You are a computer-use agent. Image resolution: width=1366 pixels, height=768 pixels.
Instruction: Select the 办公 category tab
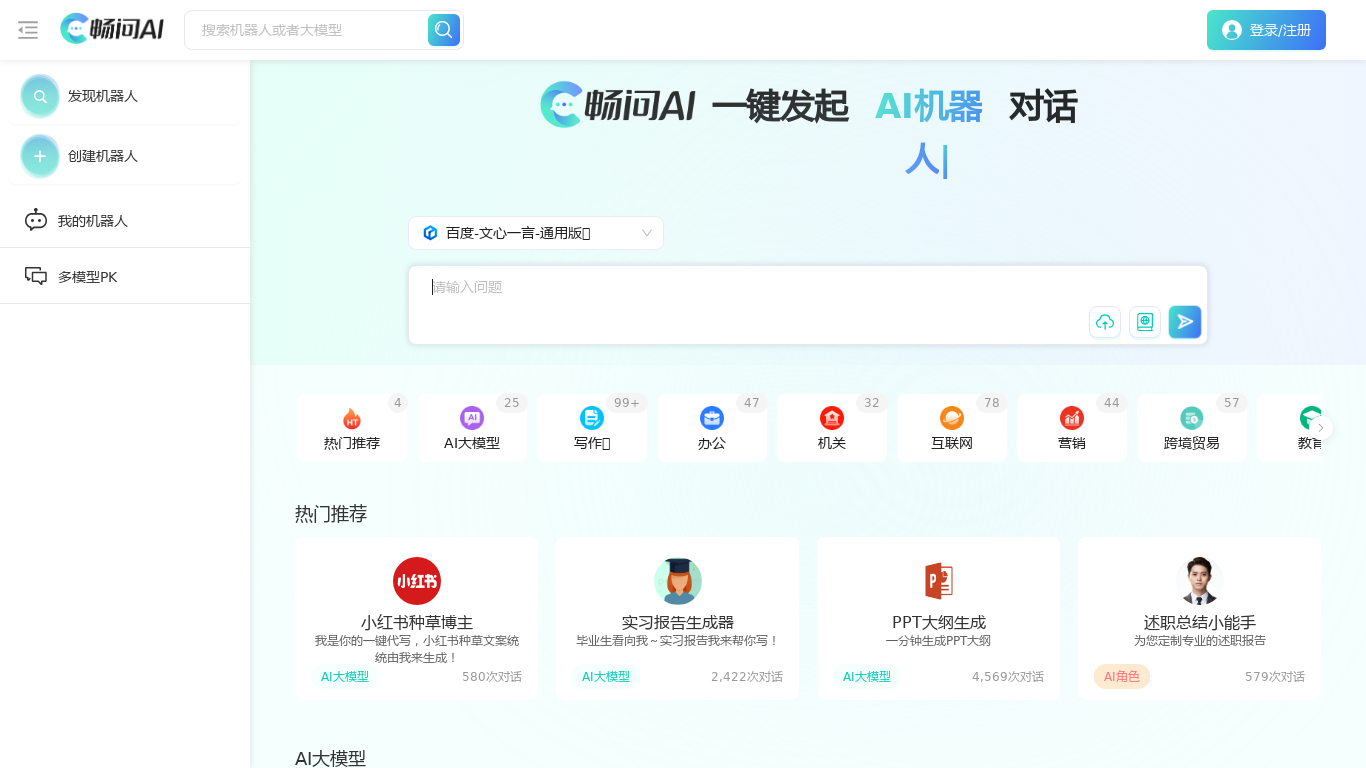coord(712,428)
